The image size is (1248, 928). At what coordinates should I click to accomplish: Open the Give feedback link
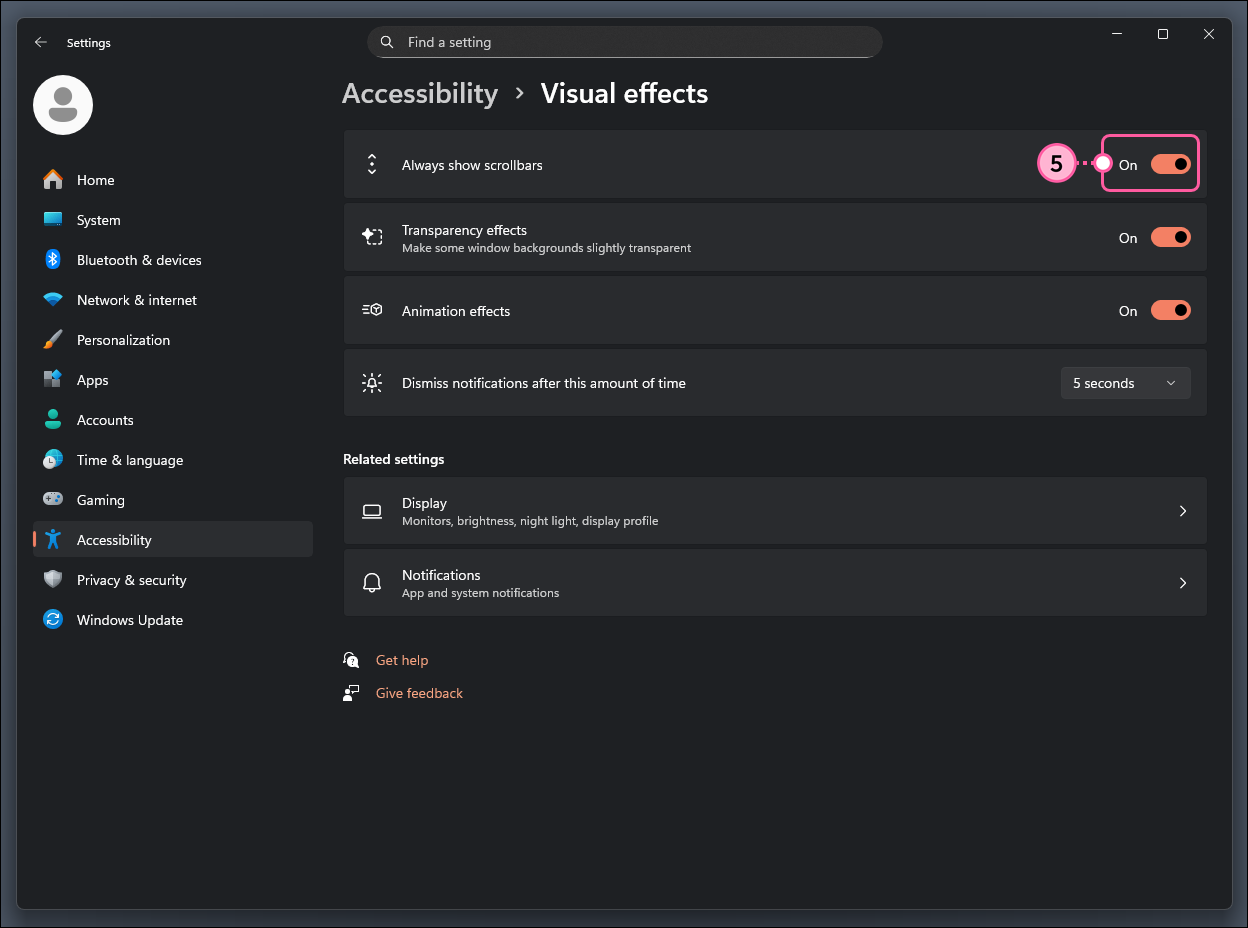[x=419, y=693]
